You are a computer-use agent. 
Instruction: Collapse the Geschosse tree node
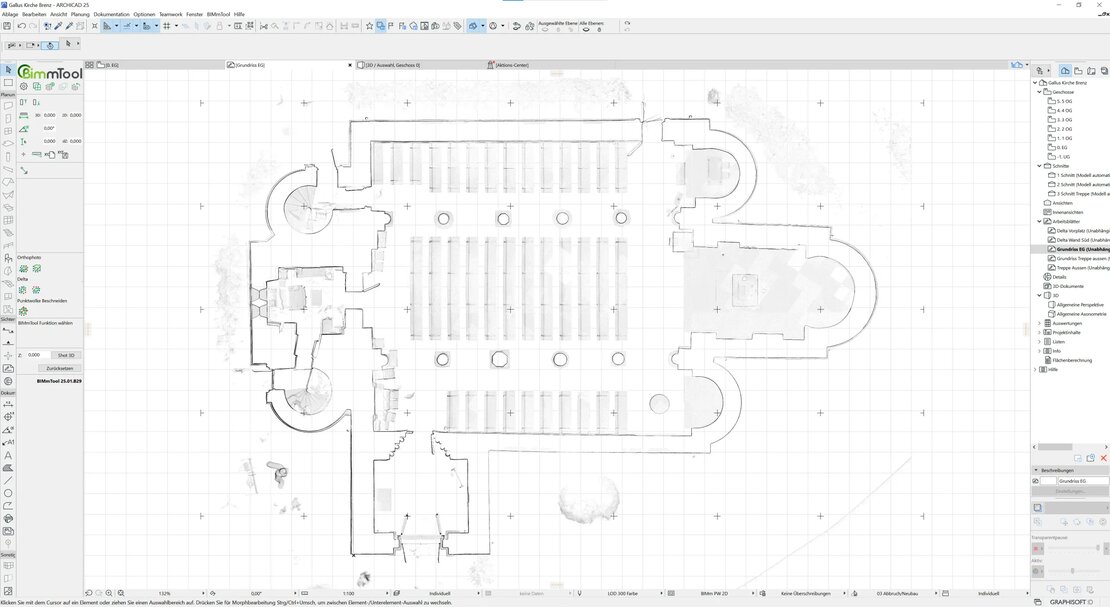tap(1038, 92)
